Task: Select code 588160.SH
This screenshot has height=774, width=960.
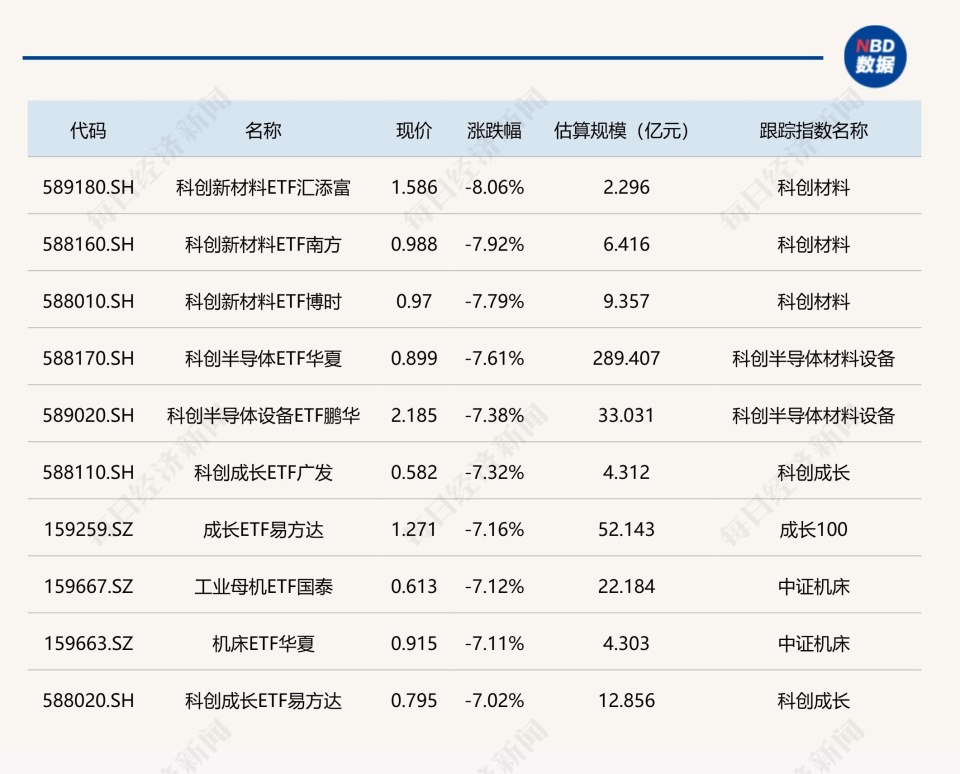Action: coord(88,244)
